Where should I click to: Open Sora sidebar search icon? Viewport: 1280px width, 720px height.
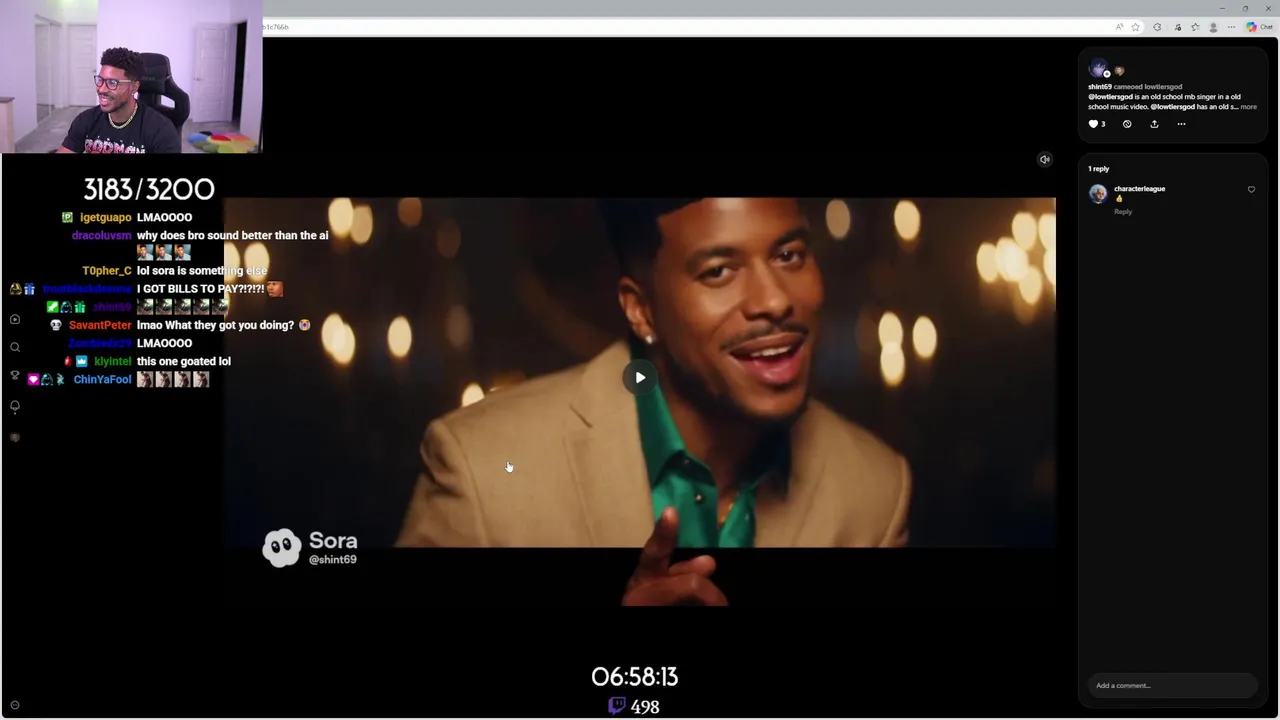tap(15, 347)
